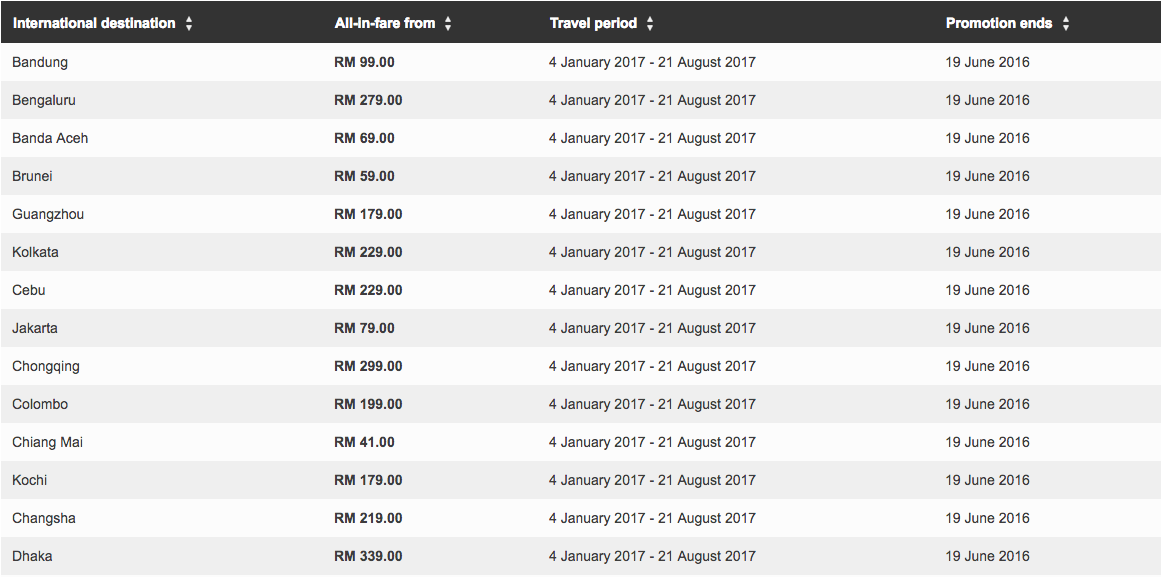Click the RM 79.00 Jakarta fare
Screen dimensions: 1161x577
(x=364, y=328)
